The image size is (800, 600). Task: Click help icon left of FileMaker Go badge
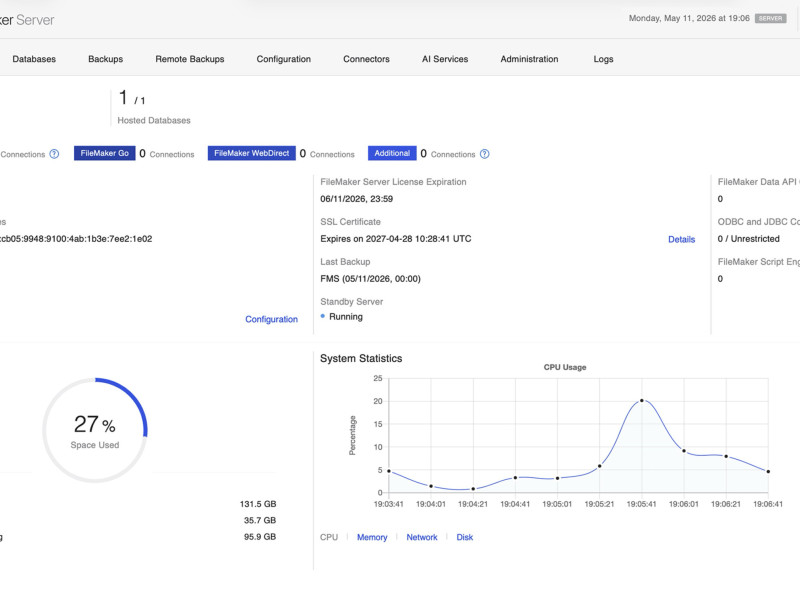[54, 154]
